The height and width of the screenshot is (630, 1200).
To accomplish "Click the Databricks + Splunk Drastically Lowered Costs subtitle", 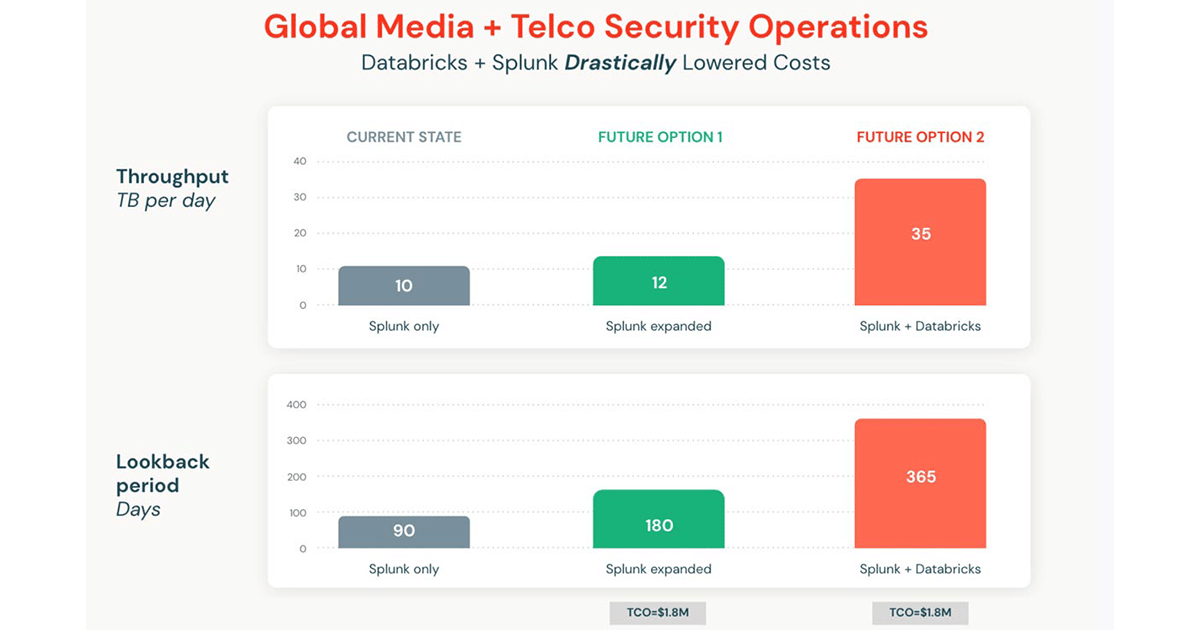I will click(x=596, y=63).
